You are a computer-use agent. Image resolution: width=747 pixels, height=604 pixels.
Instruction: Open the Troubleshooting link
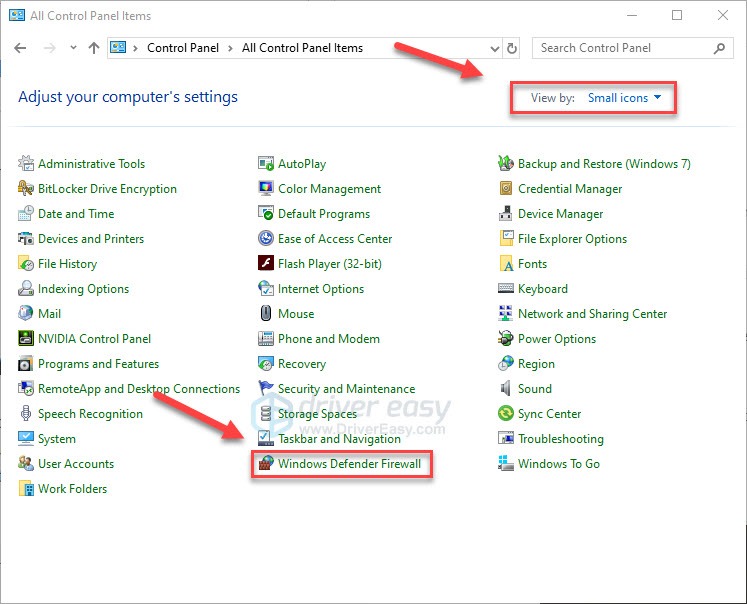(x=561, y=439)
